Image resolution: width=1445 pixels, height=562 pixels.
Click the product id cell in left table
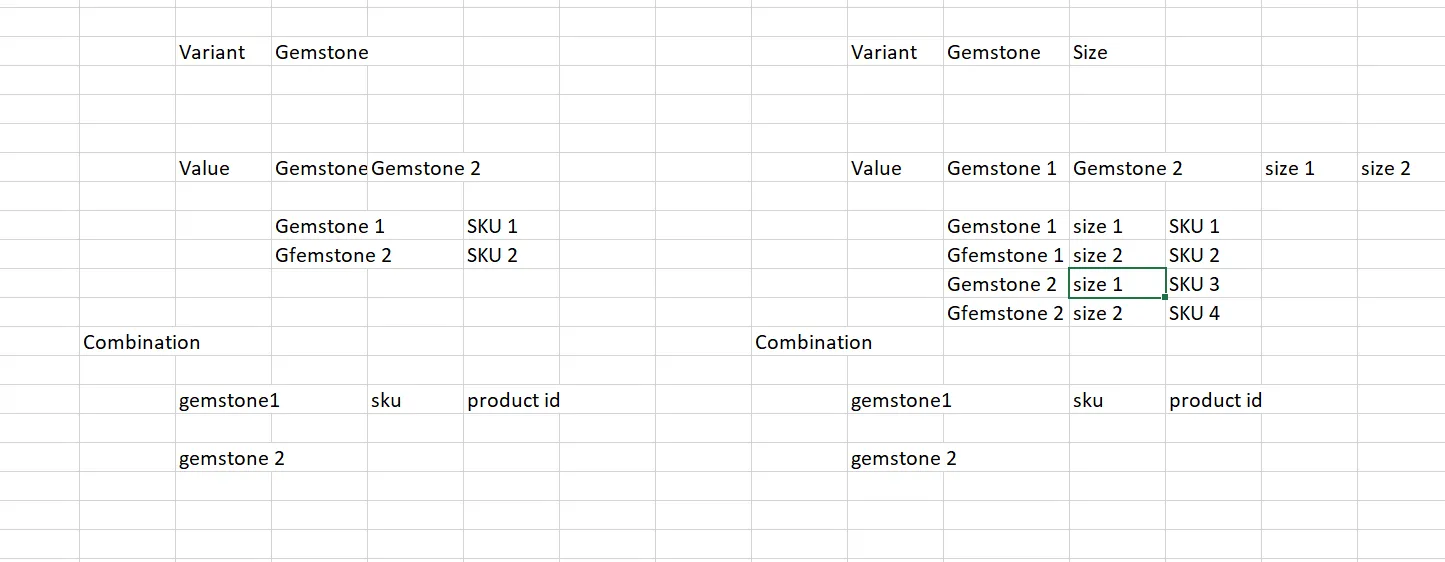pyautogui.click(x=513, y=401)
